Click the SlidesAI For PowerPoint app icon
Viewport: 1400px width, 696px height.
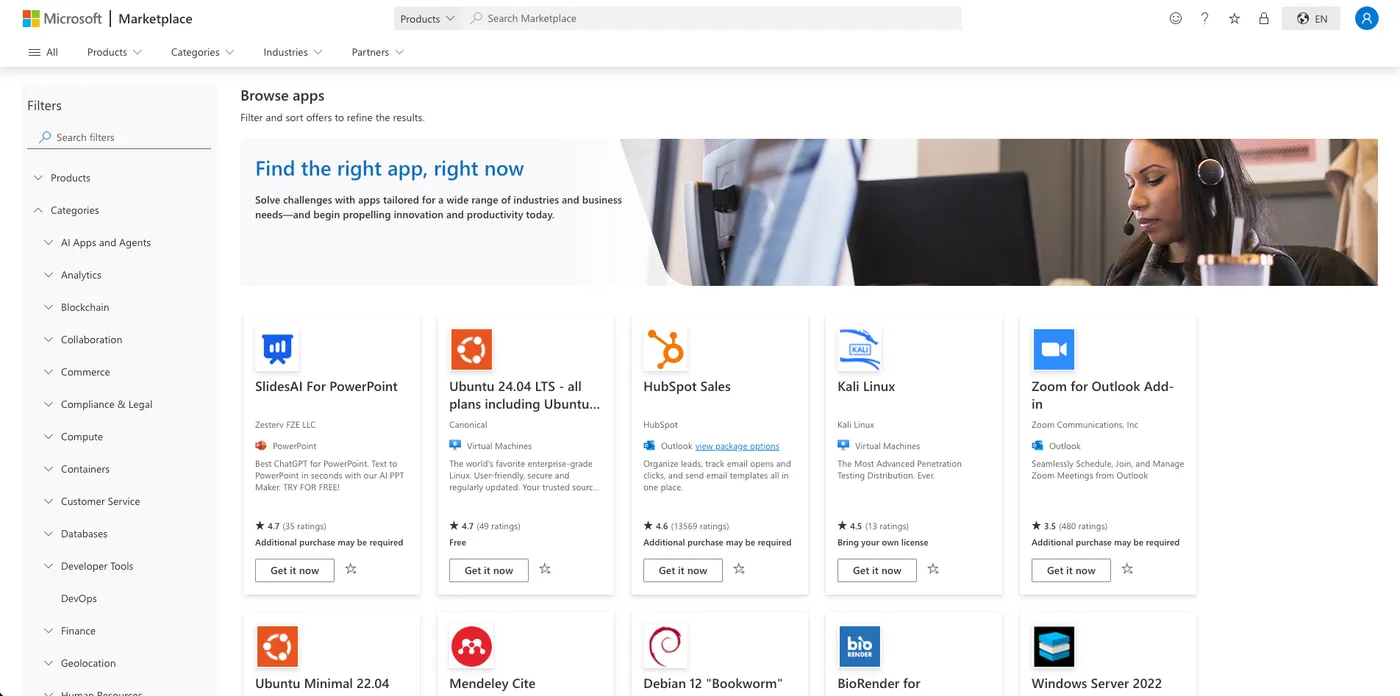pos(277,349)
